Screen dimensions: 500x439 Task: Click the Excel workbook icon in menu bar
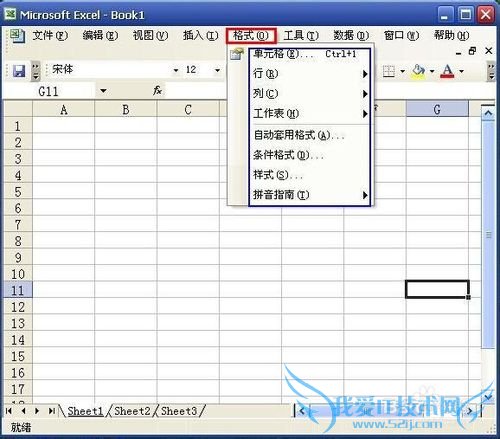pos(17,35)
